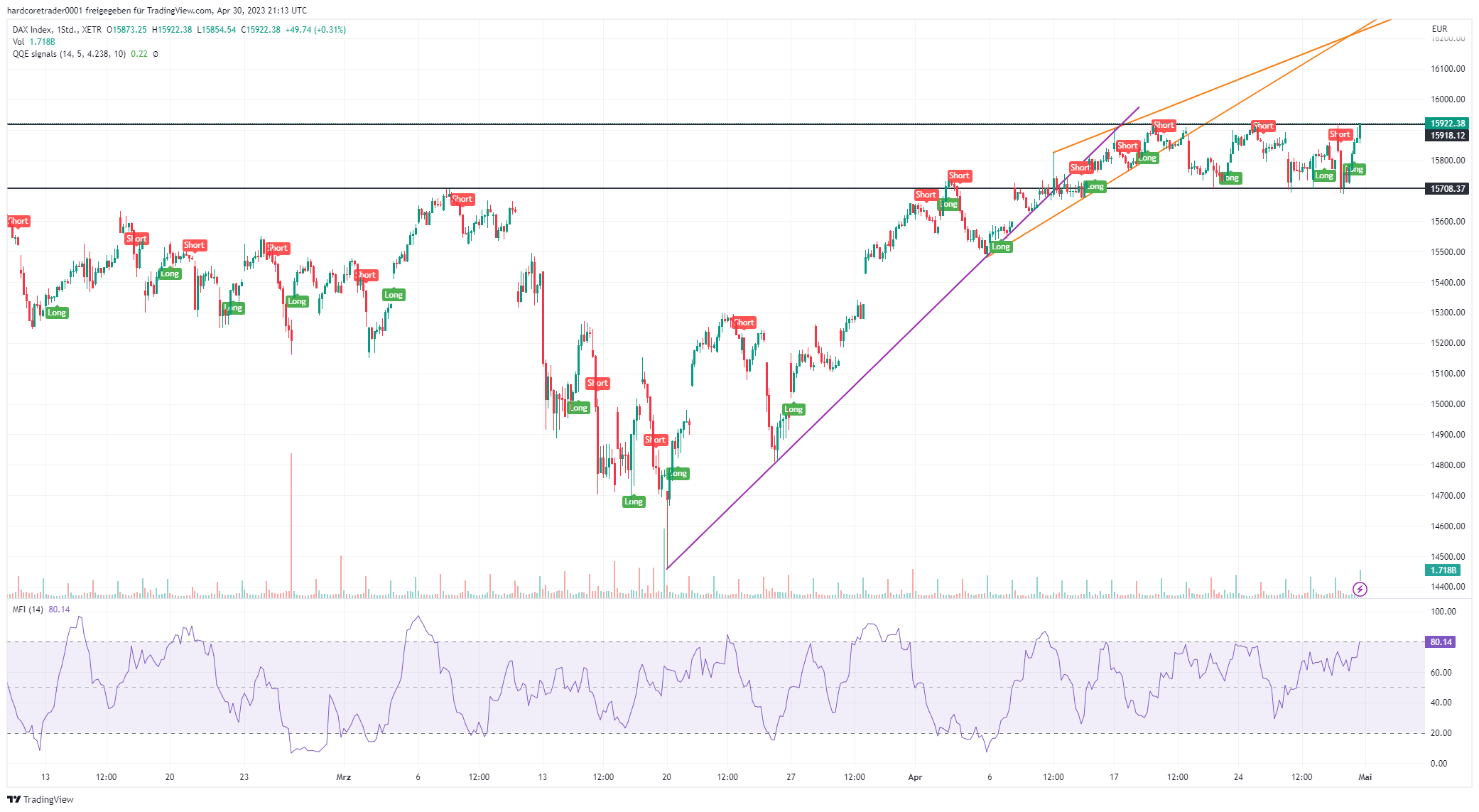Image resolution: width=1479 pixels, height=812 pixels.
Task: Select the QQE signals (14, 5, 4.238, 10) legend
Action: coord(69,54)
